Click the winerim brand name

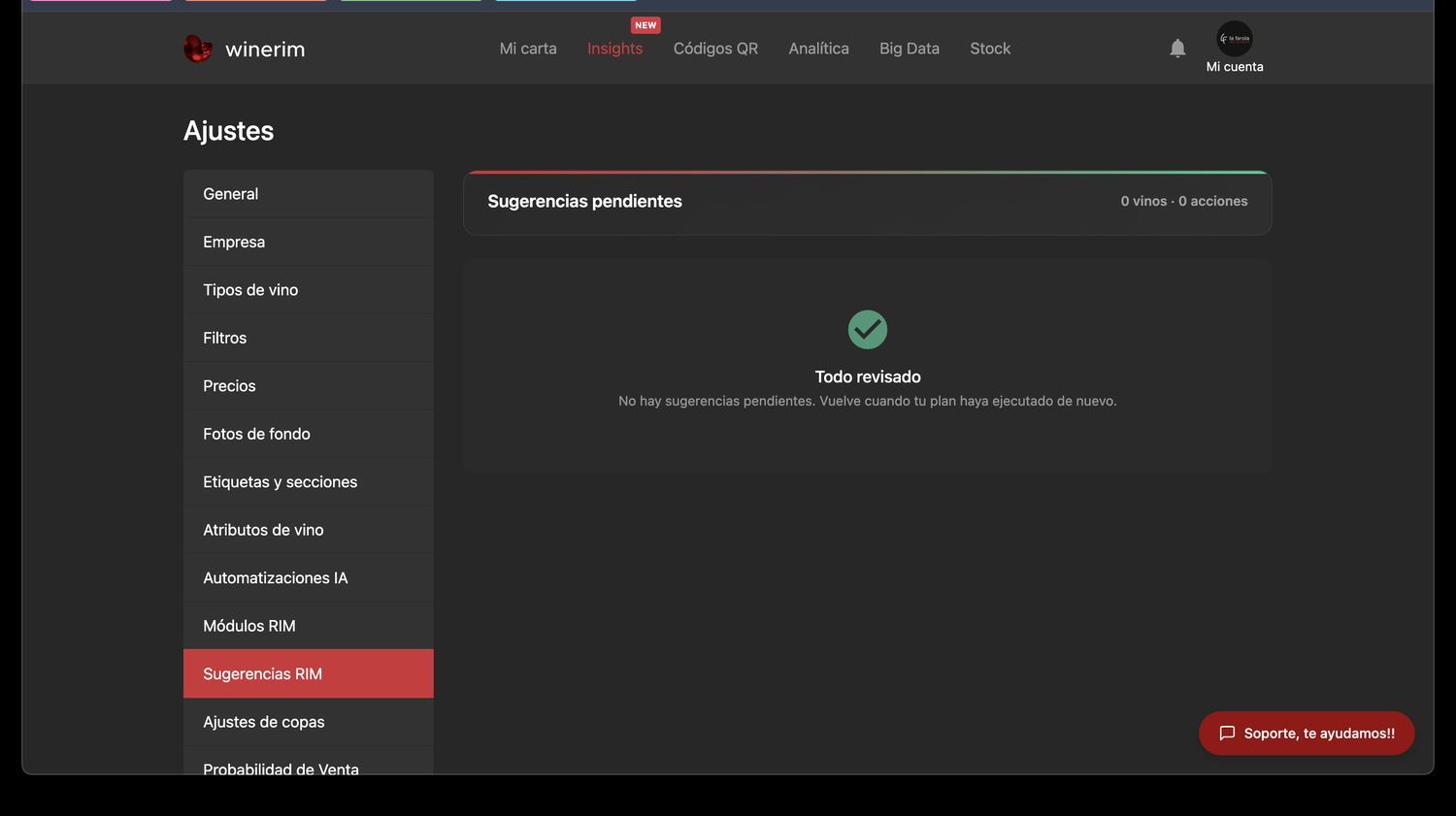tap(265, 49)
